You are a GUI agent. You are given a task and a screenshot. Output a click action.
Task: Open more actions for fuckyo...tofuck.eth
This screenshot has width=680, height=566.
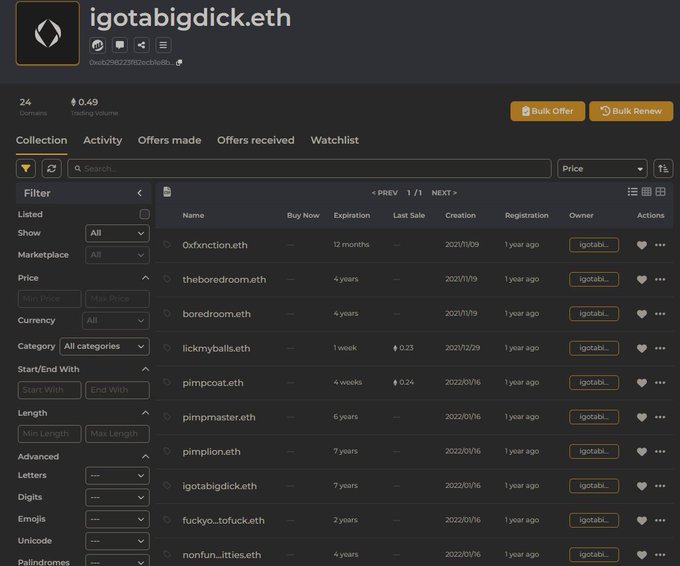click(x=660, y=520)
